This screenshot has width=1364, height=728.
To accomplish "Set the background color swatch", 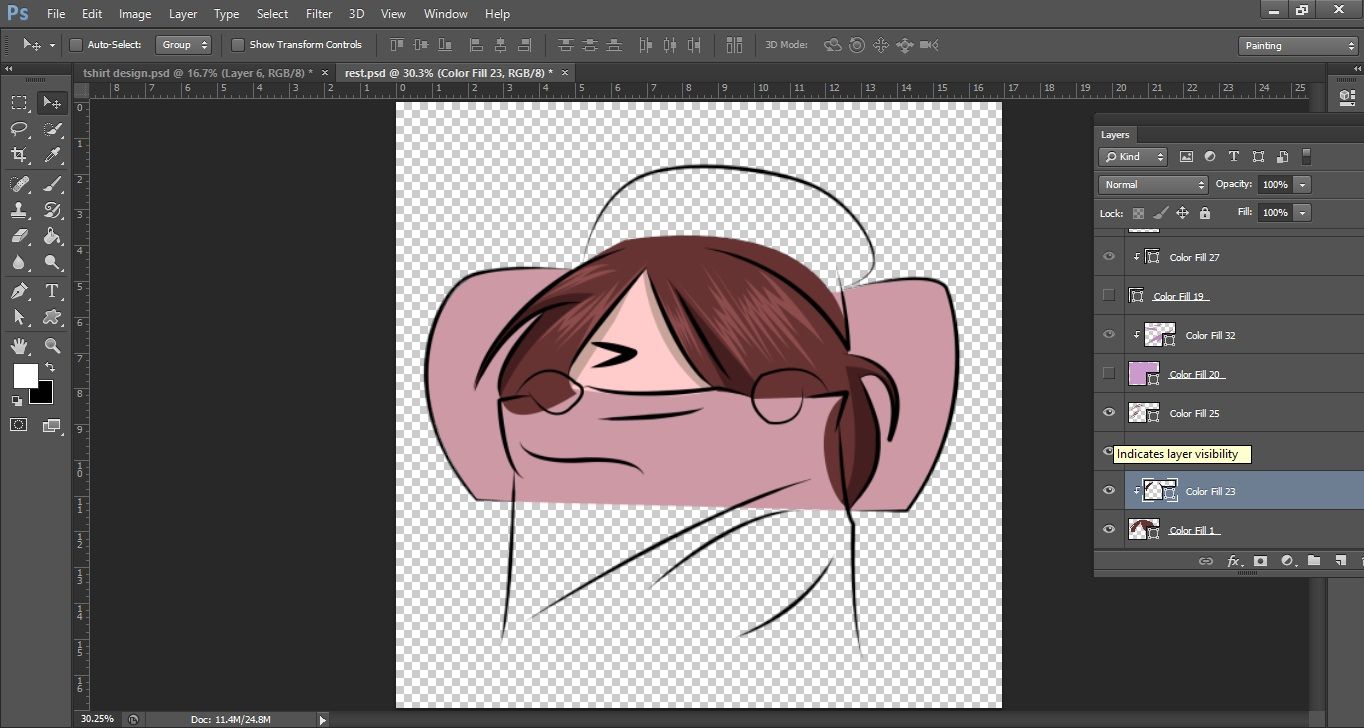I will pos(44,395).
